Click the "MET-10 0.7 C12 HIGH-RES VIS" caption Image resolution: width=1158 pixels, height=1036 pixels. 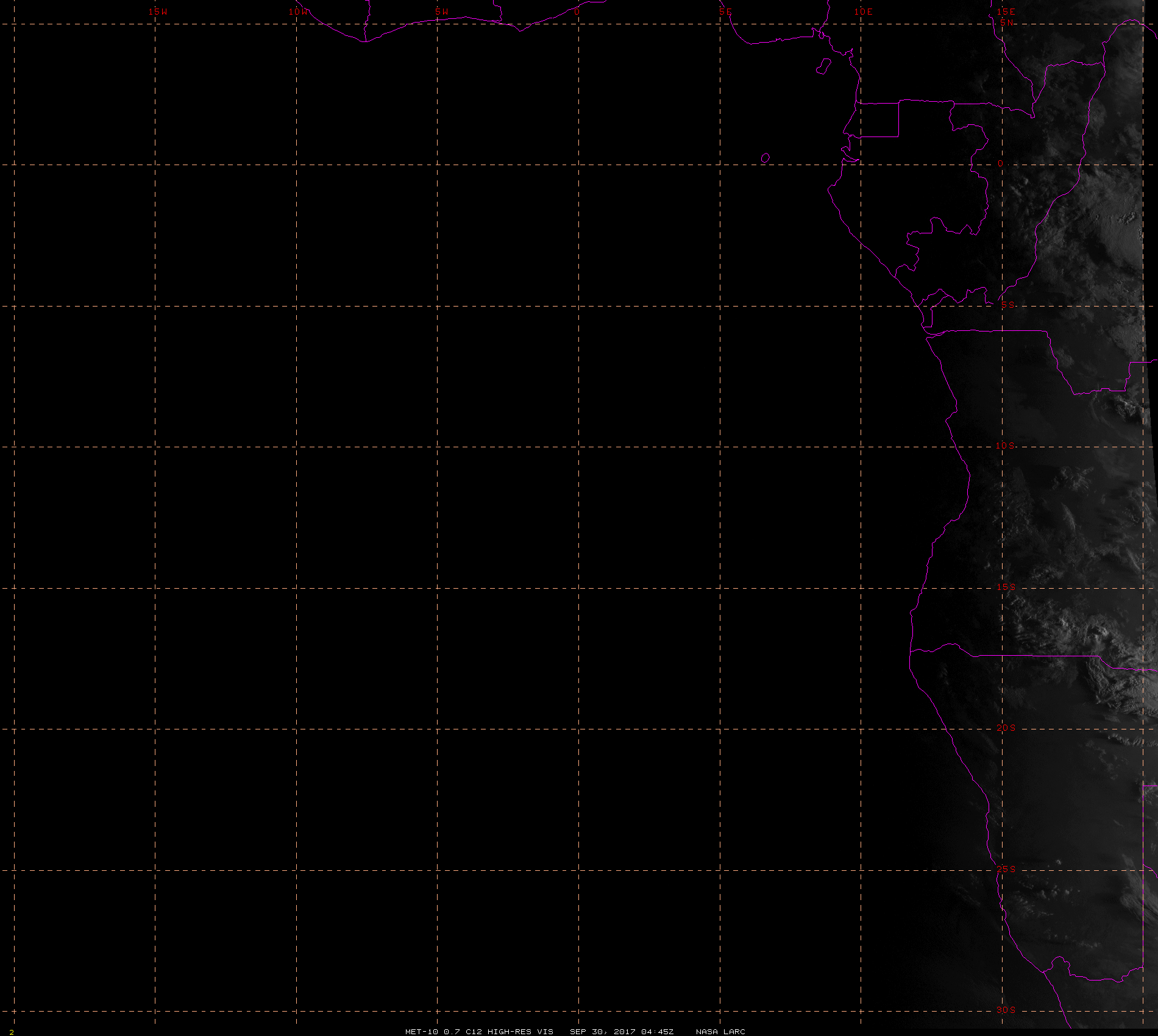[479, 1031]
